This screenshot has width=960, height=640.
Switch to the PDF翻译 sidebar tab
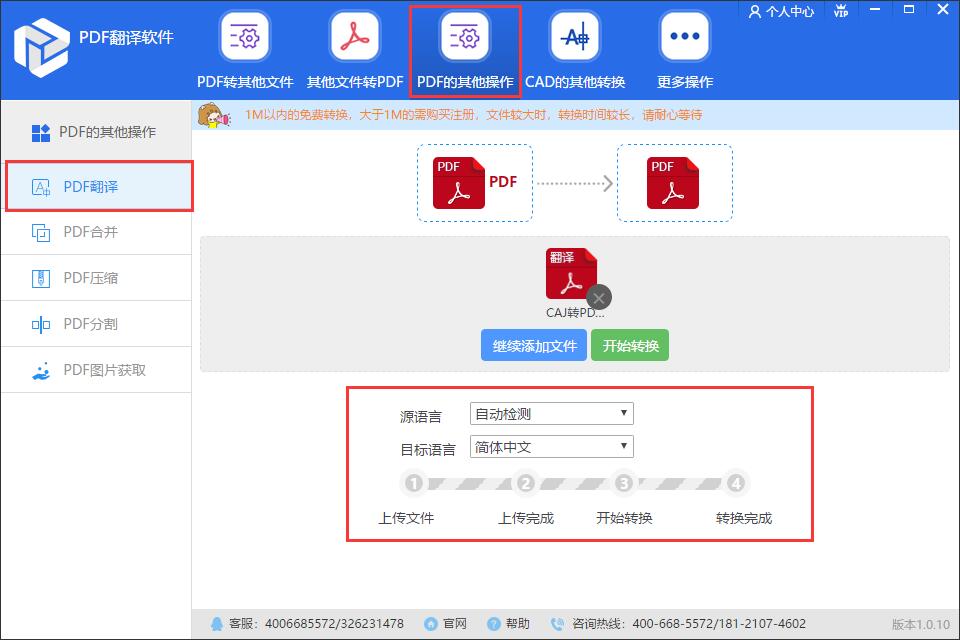click(x=97, y=186)
